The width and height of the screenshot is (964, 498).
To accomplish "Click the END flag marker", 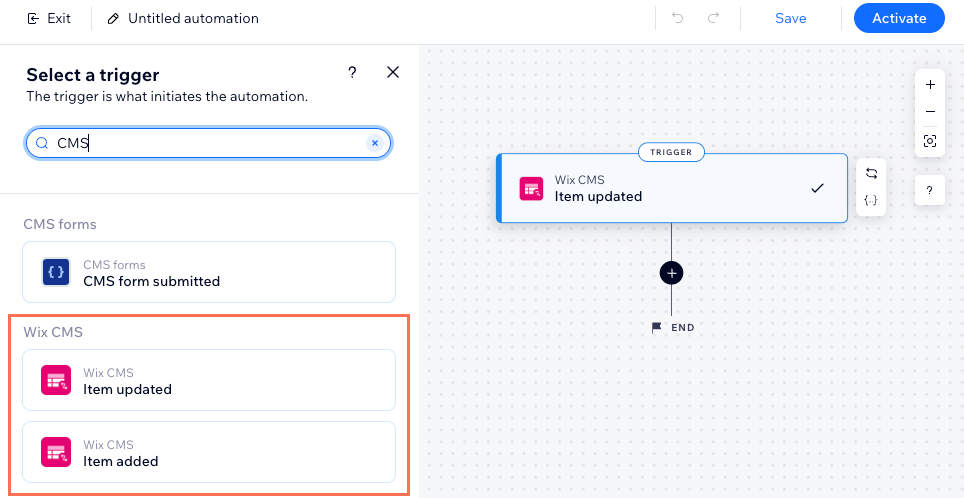I will pos(673,328).
